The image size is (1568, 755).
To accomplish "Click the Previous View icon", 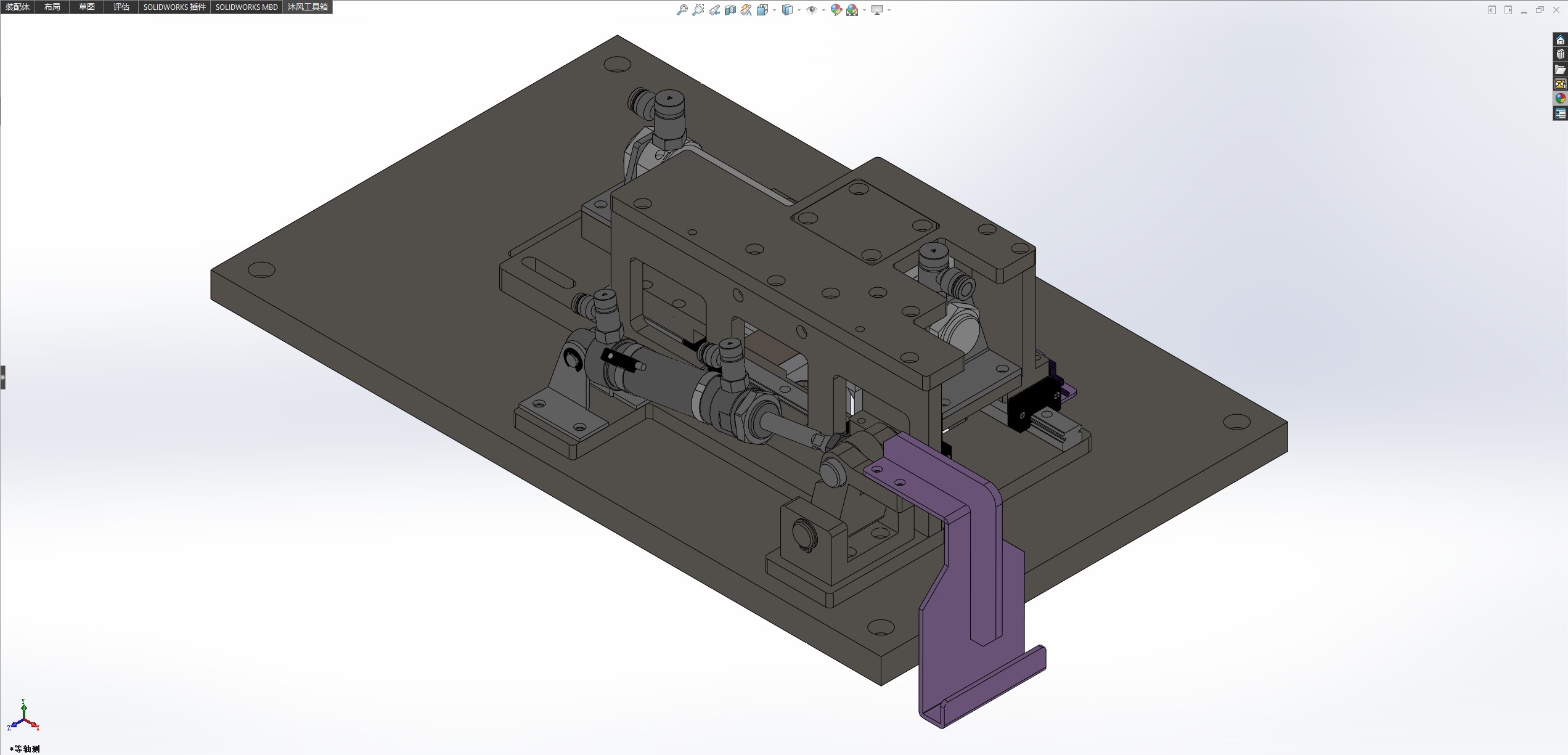I will tap(714, 10).
